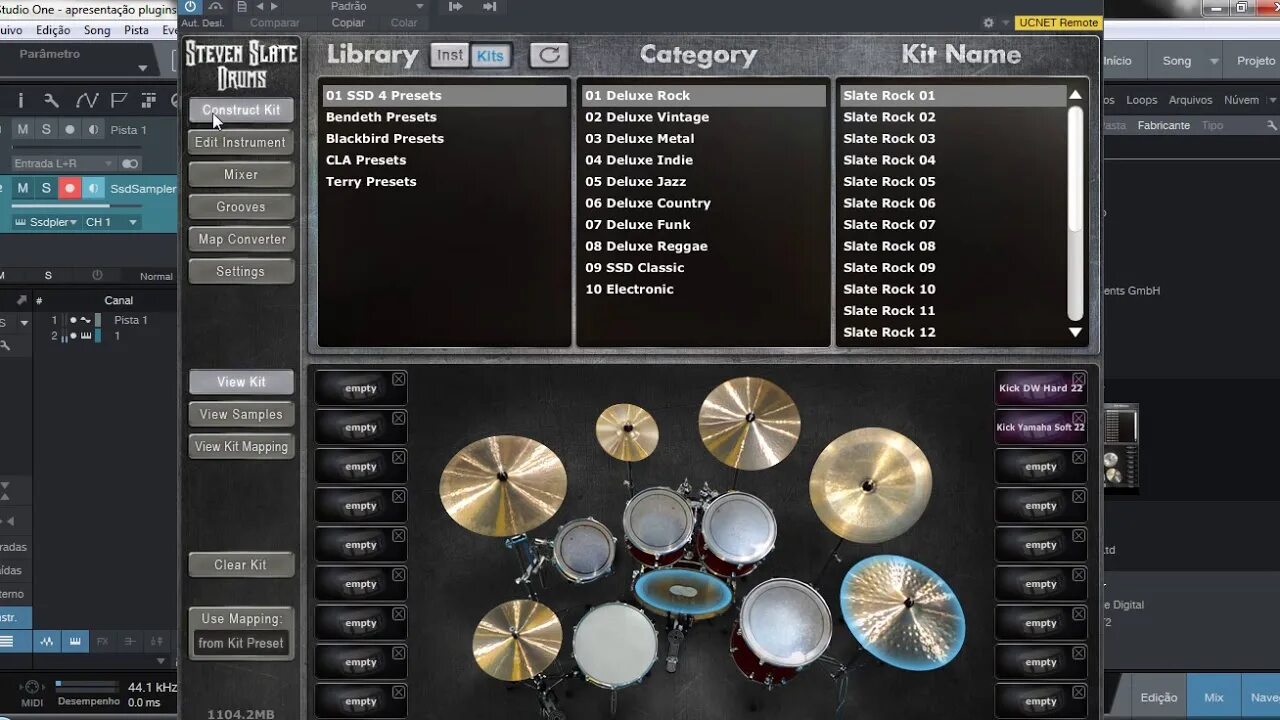Mute the Pista 1 track
Viewport: 1280px width, 720px height.
(23, 130)
